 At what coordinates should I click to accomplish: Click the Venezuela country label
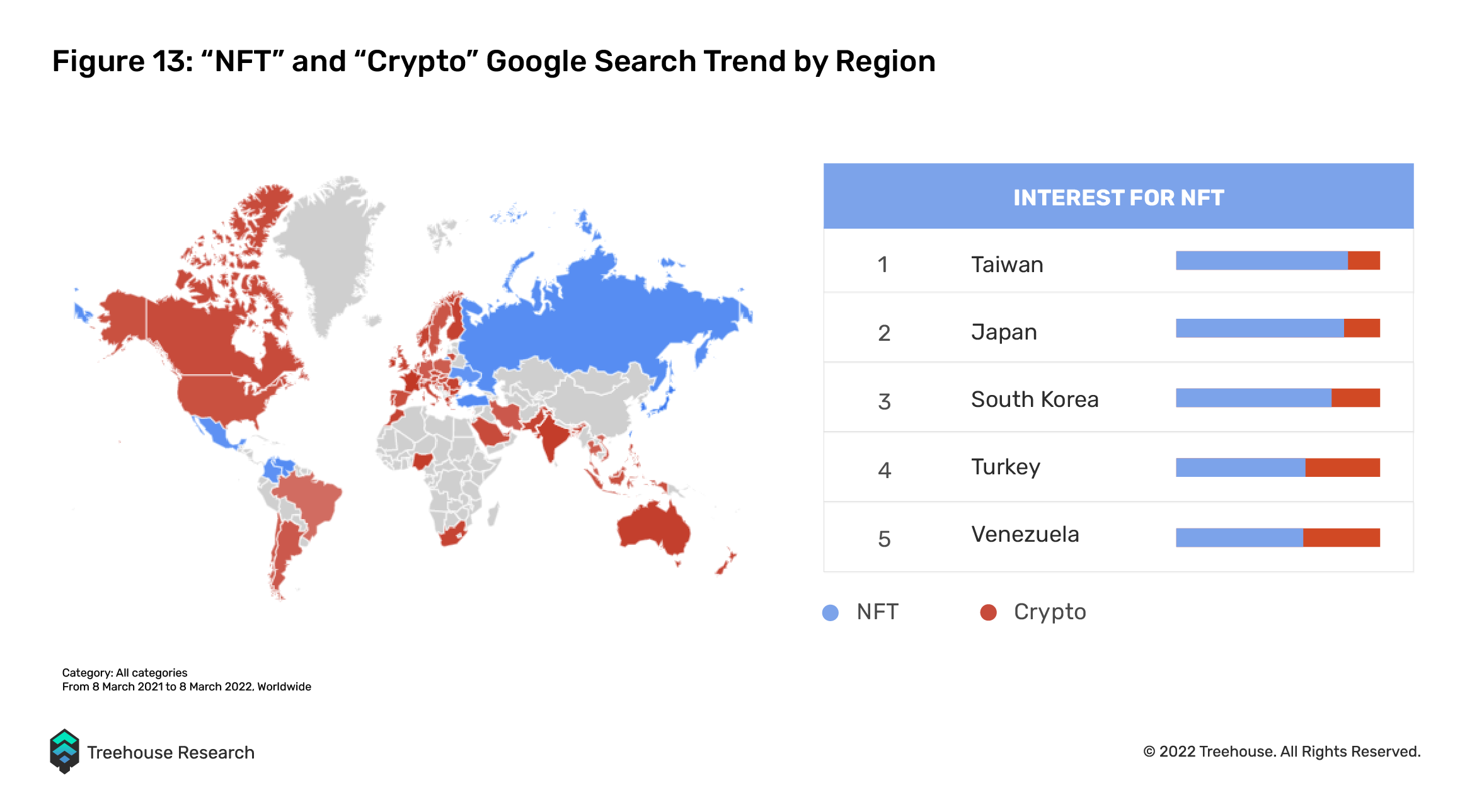click(x=1025, y=534)
